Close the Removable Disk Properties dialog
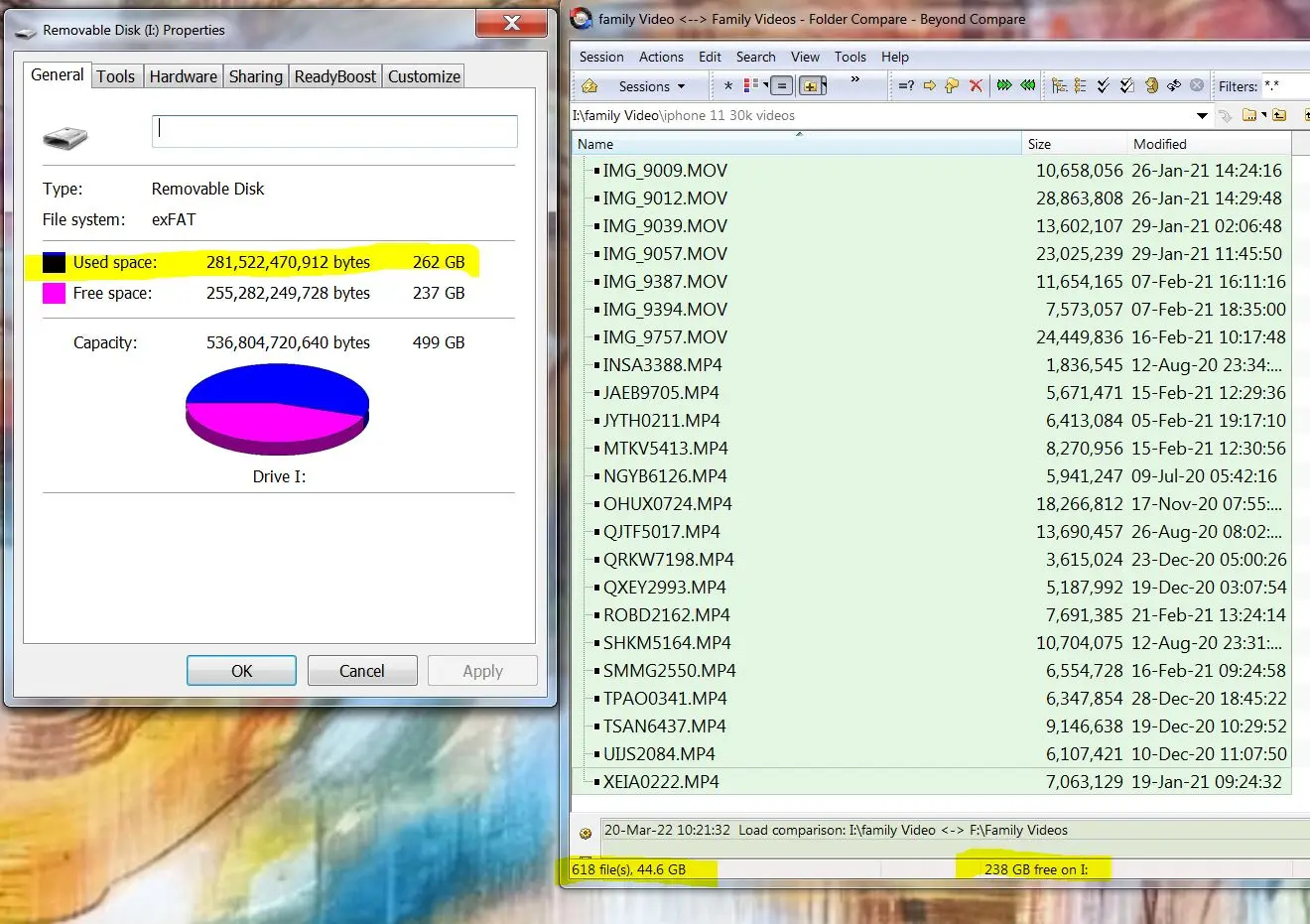This screenshot has height=924, width=1310. (x=511, y=23)
